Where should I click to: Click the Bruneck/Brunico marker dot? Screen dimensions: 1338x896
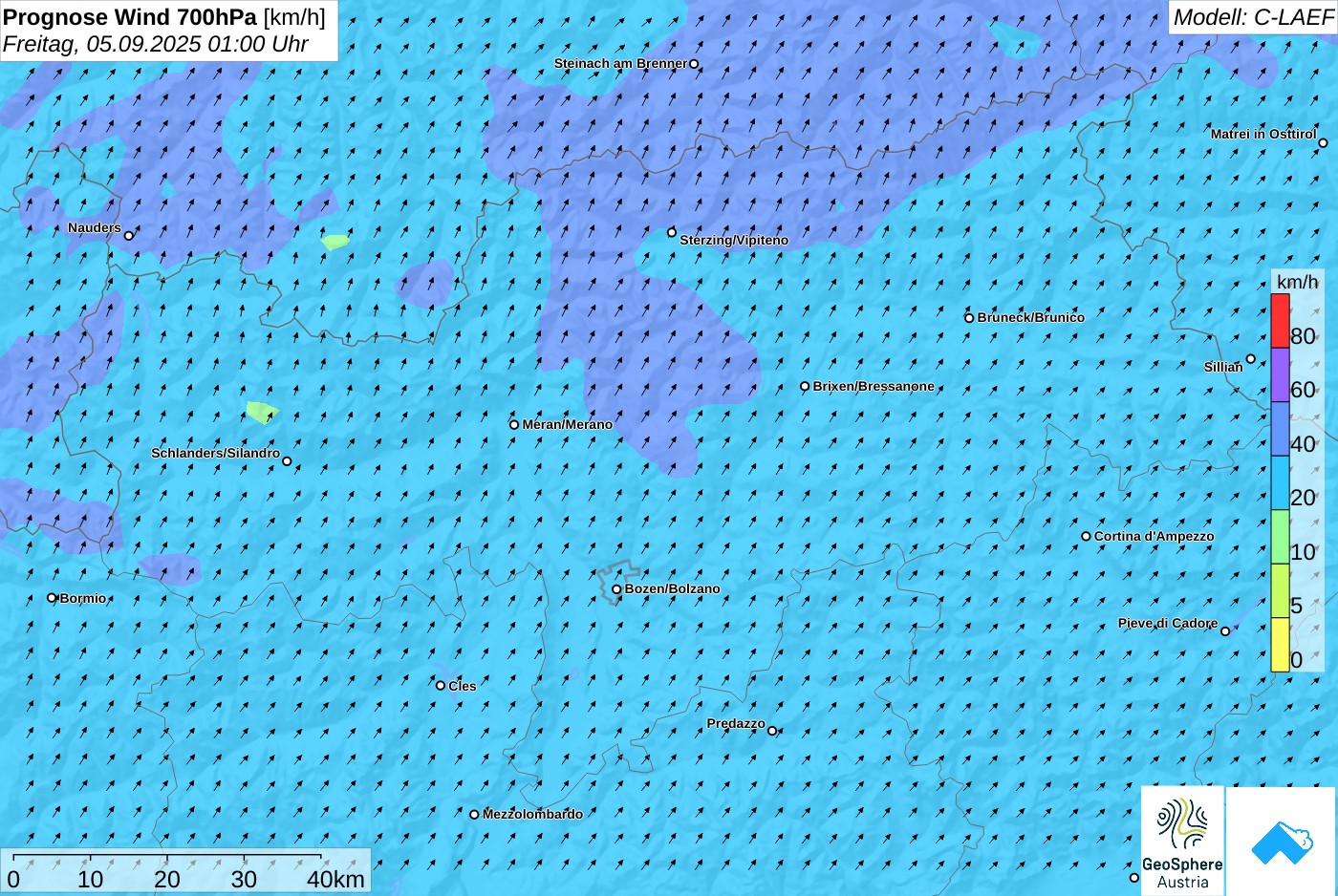[969, 318]
